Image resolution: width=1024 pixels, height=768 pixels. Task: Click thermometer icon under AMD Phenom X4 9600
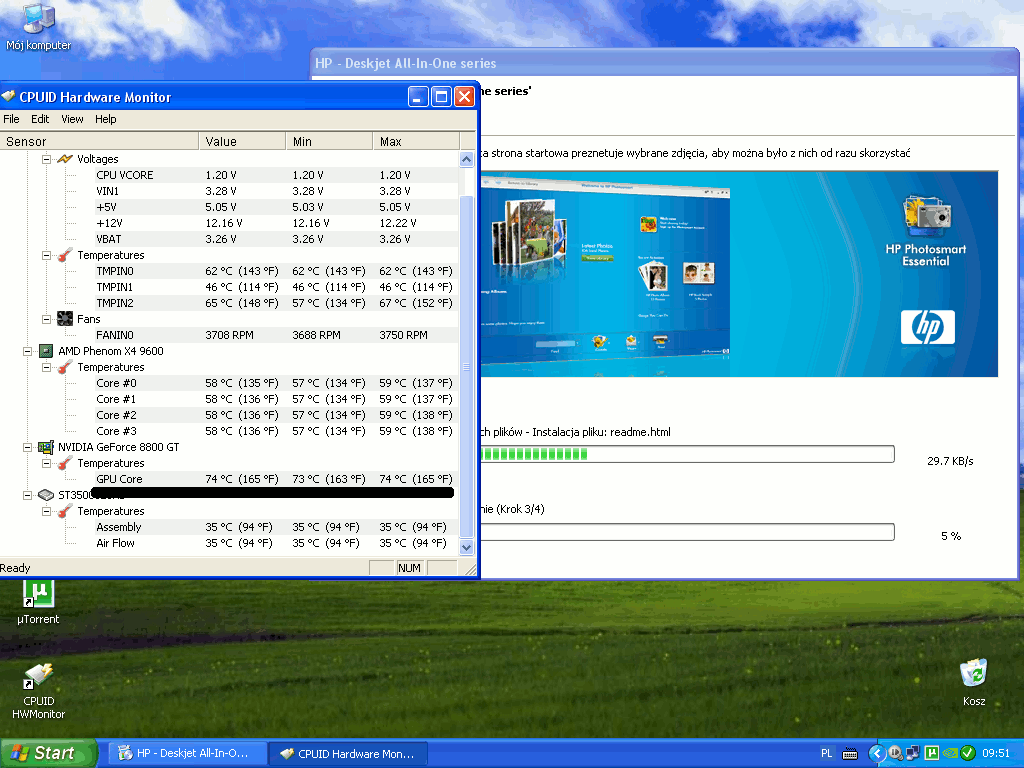point(65,367)
